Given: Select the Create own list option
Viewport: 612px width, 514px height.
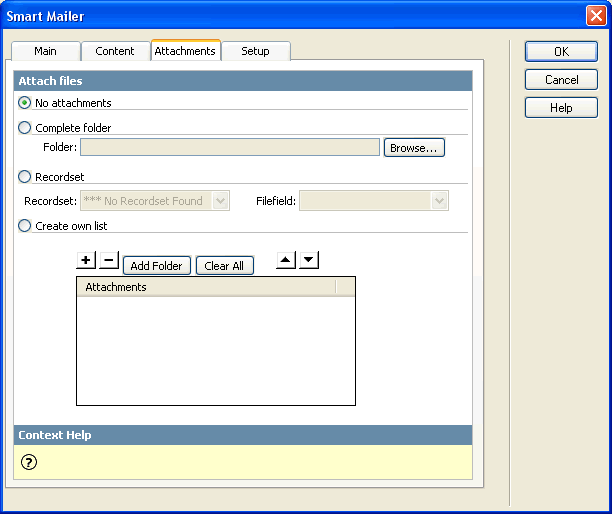Looking at the screenshot, I should tap(25, 226).
